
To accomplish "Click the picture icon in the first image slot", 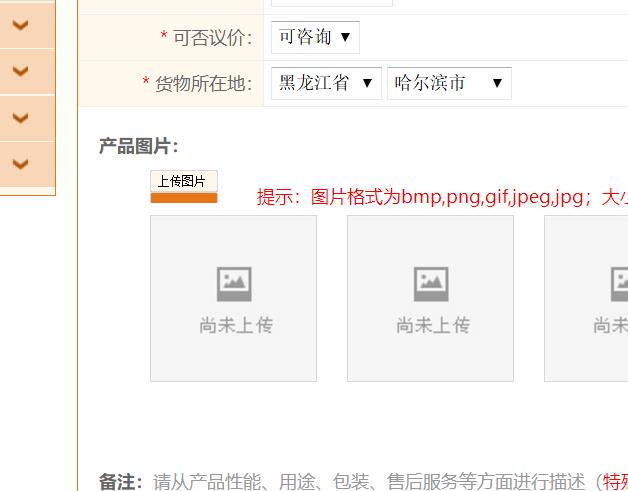I will tap(234, 285).
